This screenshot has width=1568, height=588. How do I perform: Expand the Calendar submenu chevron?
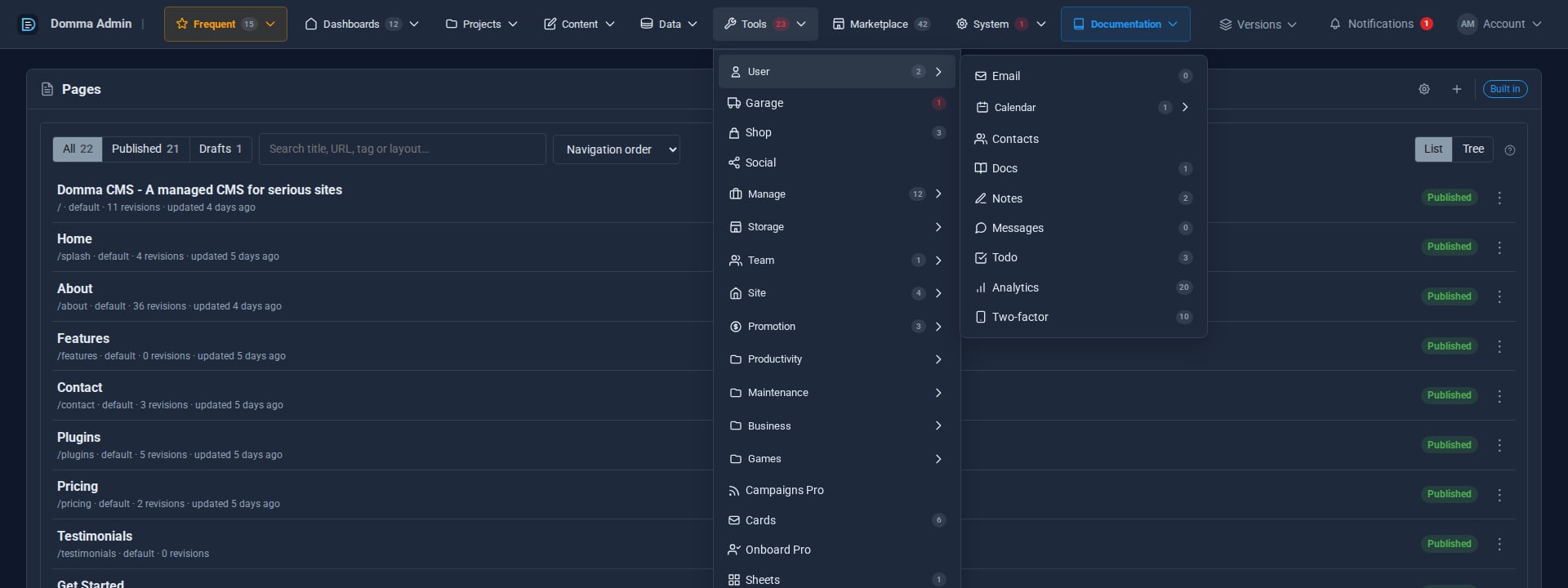(1185, 107)
